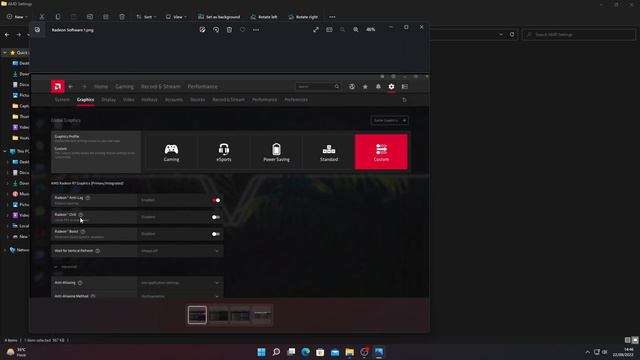The width and height of the screenshot is (640, 360).
Task: Click the Radeon Anti-Lag help icon
Action: pos(88,198)
